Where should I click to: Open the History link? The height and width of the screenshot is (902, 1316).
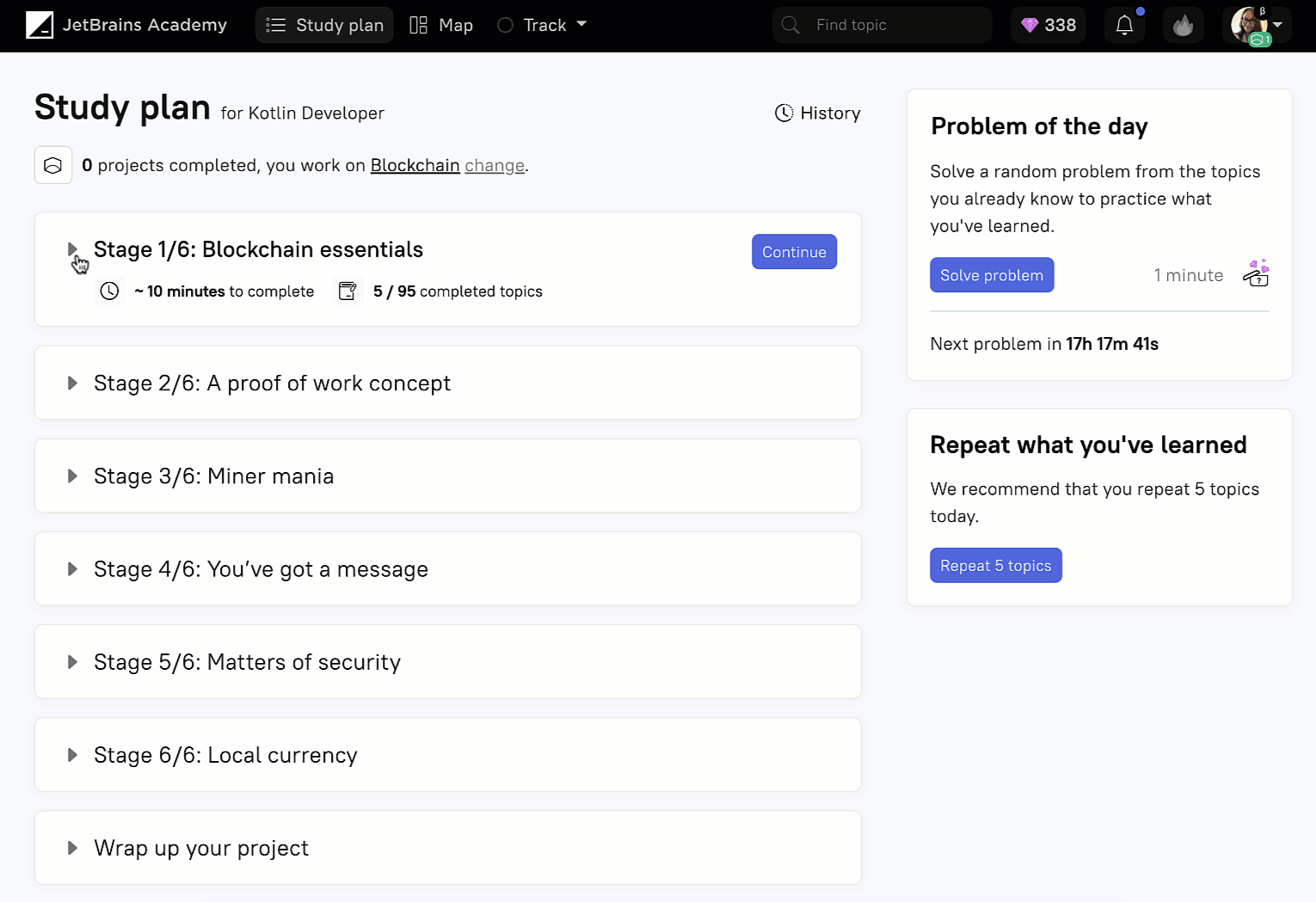pyautogui.click(x=817, y=114)
